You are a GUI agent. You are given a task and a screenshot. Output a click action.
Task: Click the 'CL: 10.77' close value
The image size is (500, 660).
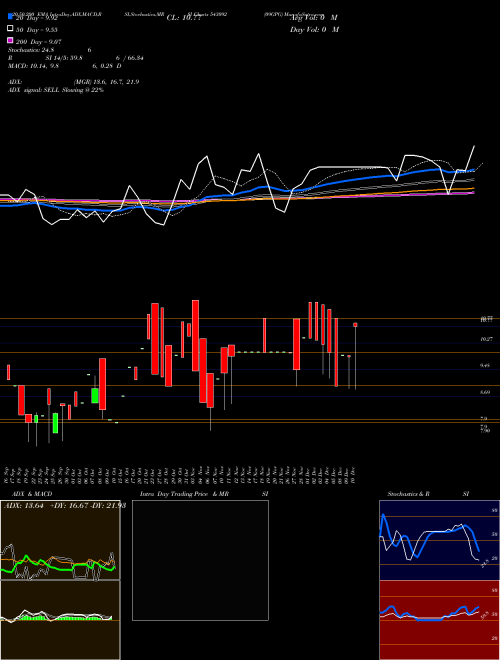184,18
